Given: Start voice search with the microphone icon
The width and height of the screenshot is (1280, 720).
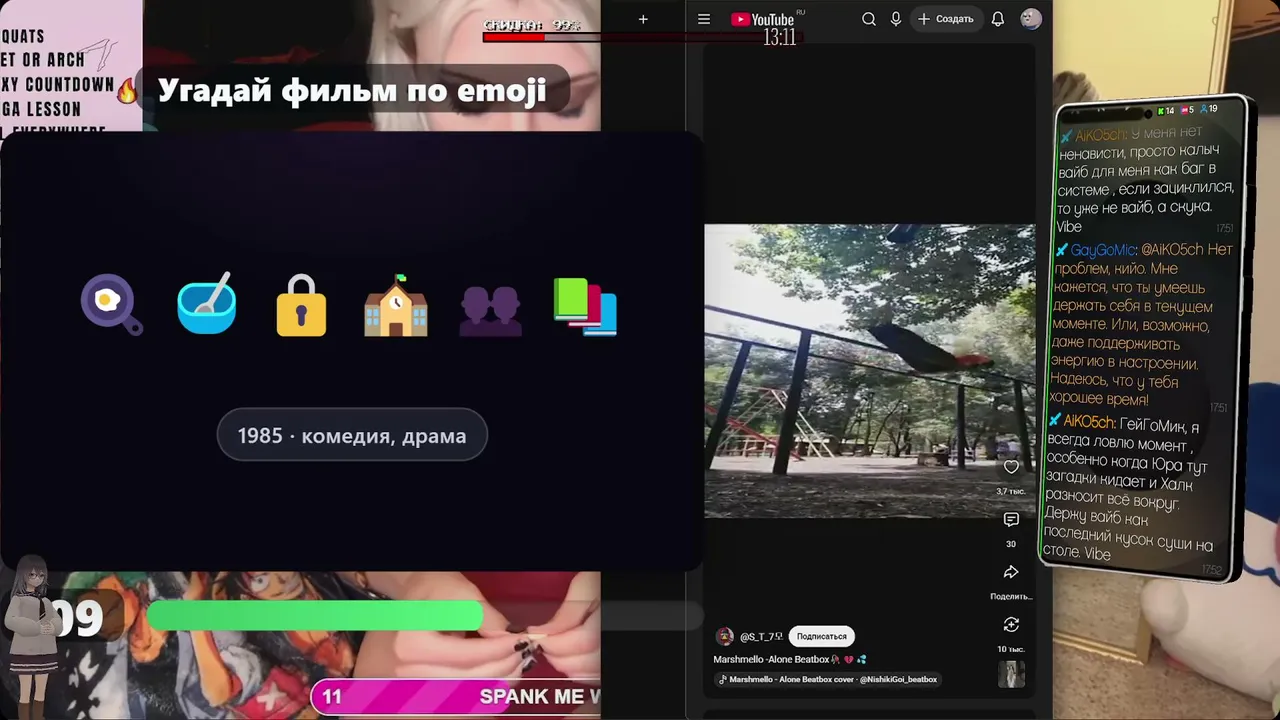Looking at the screenshot, I should [x=896, y=19].
